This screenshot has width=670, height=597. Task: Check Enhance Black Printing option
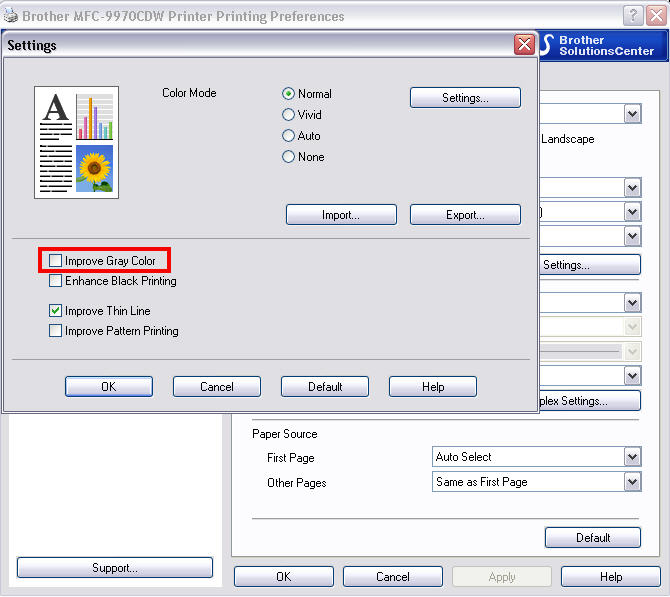point(56,281)
